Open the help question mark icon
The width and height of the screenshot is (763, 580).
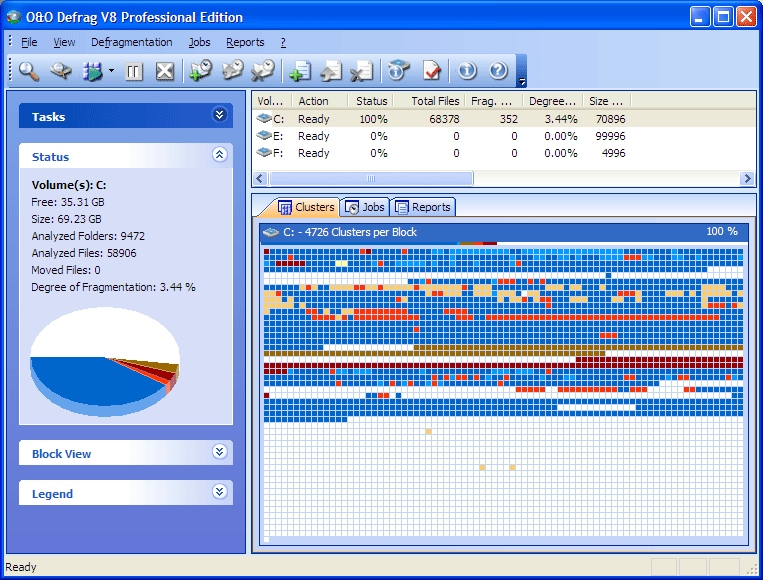point(498,71)
